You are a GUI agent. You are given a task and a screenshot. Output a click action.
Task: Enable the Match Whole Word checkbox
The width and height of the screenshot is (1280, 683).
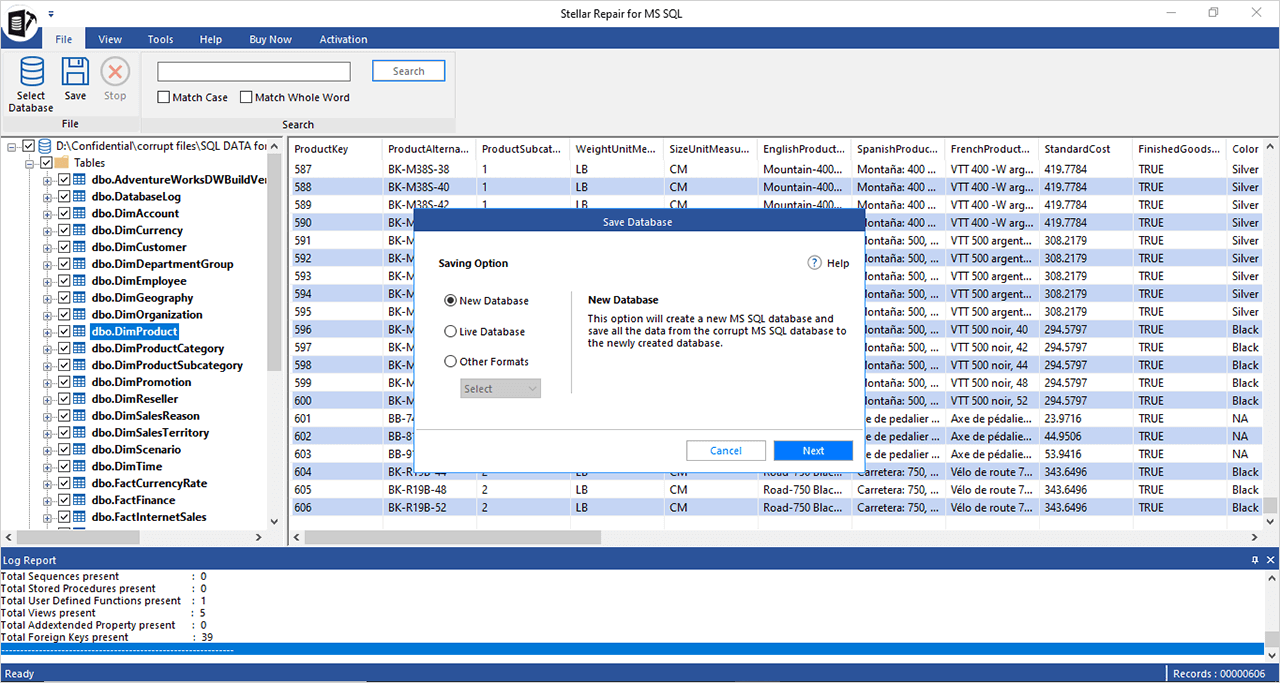coord(246,97)
